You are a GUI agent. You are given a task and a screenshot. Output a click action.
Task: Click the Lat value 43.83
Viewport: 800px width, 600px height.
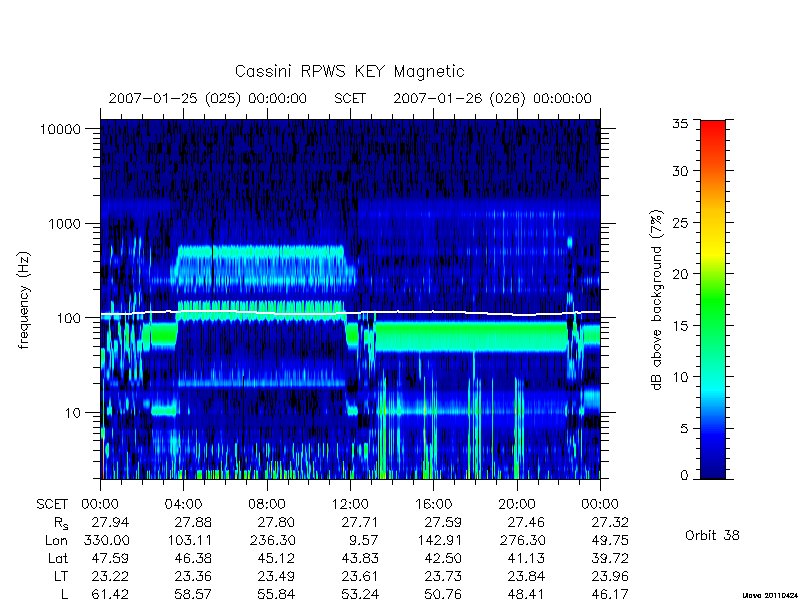coord(360,559)
